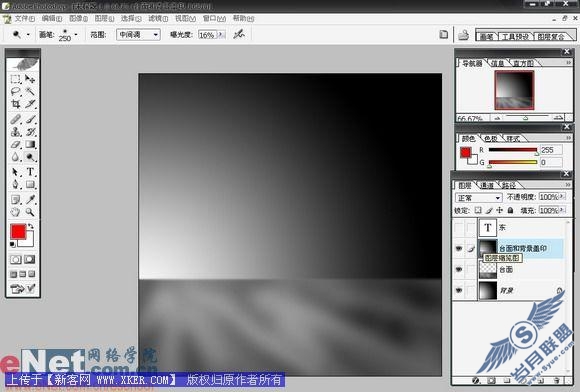Open Layers panel options menu
580x392 pixels.
tap(569, 185)
